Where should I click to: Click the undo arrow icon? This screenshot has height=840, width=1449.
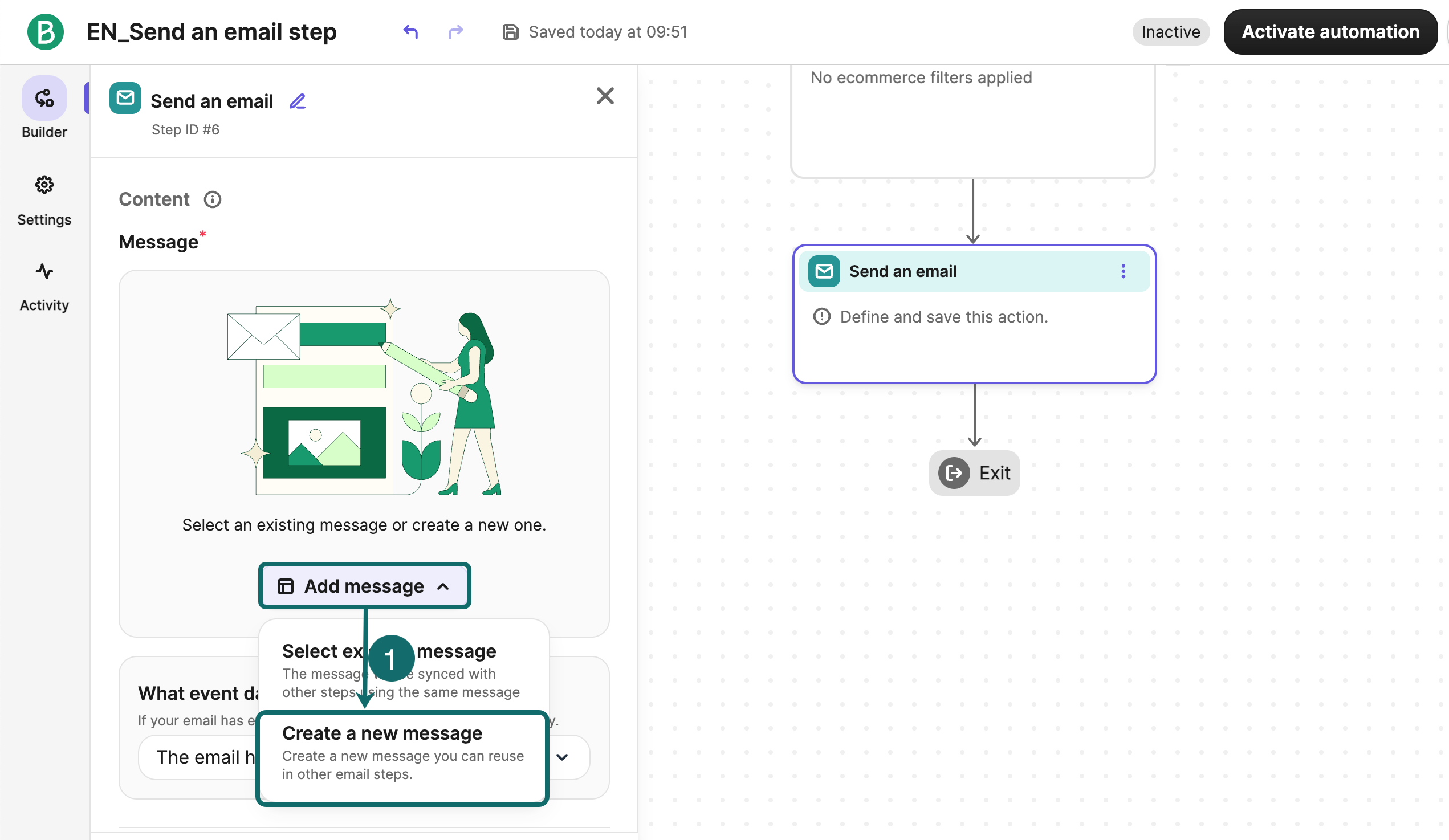410,31
